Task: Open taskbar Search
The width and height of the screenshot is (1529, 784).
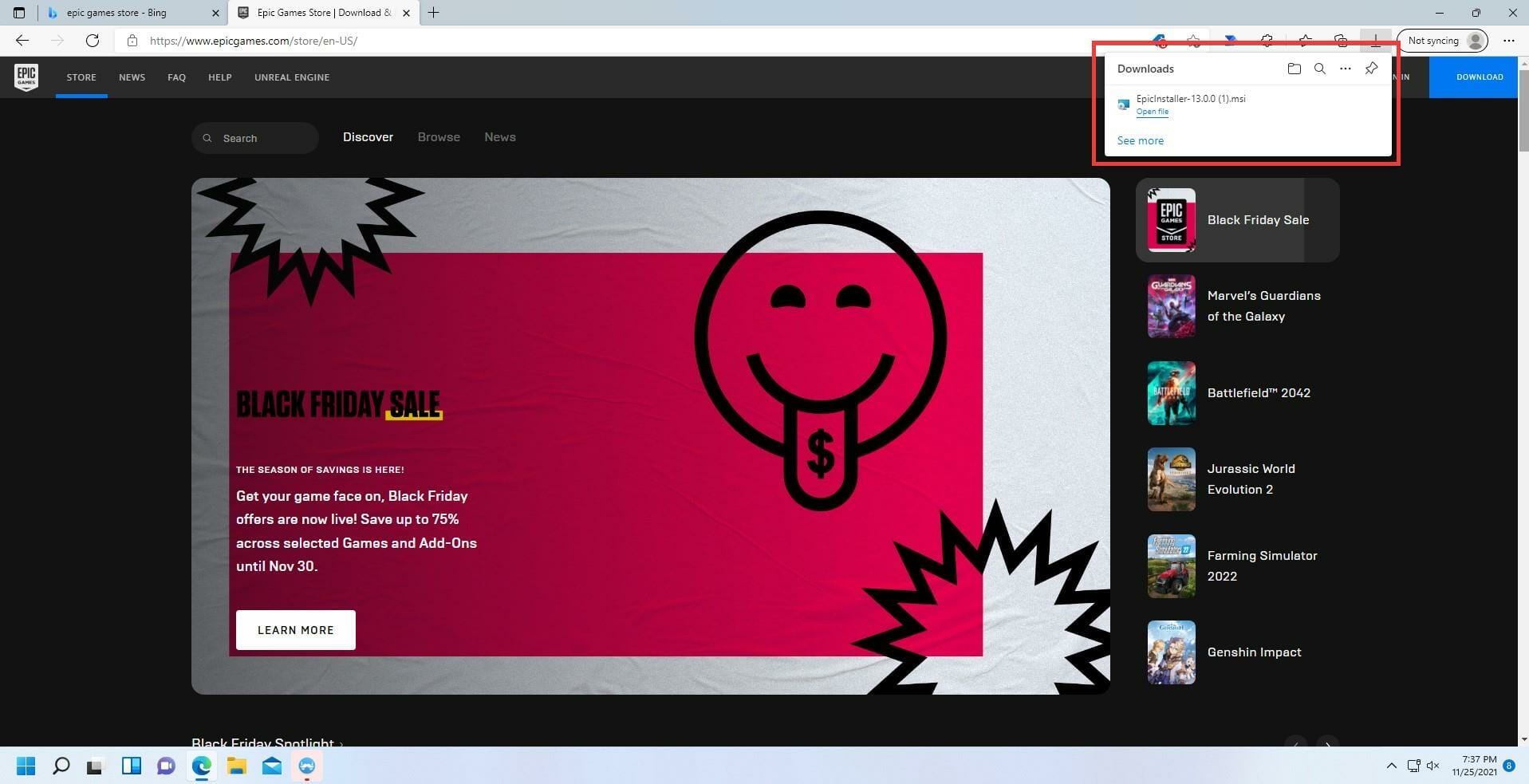Action: (61, 766)
